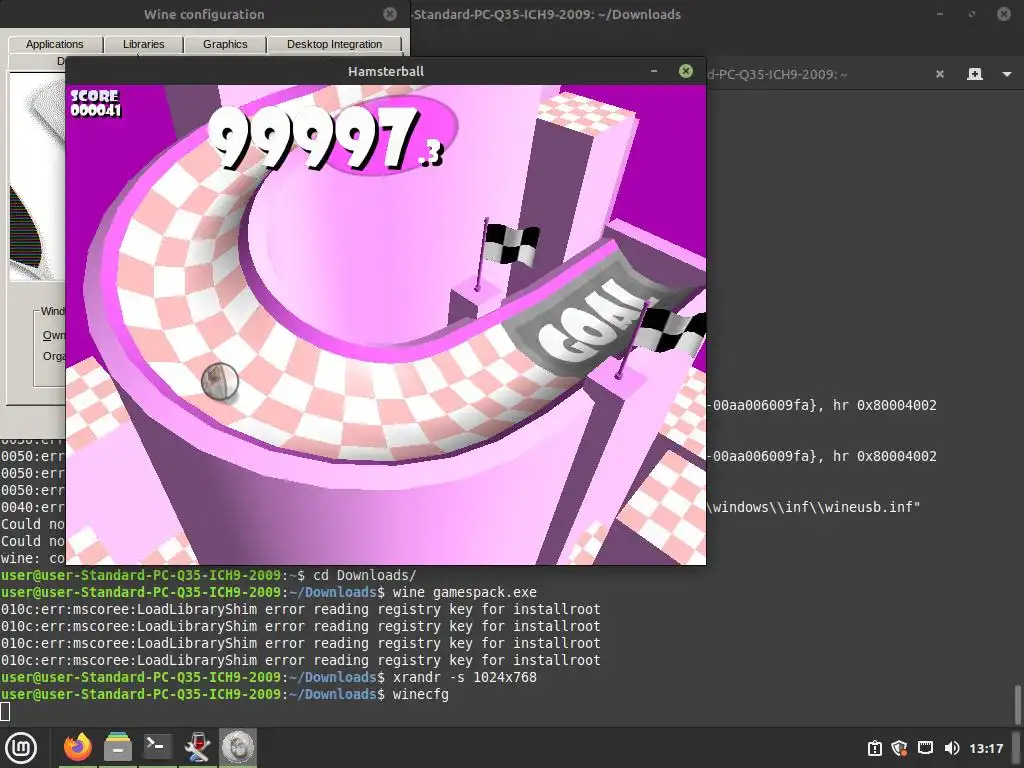Click the hamster ball in the game
This screenshot has height=768, width=1024.
pyautogui.click(x=219, y=382)
